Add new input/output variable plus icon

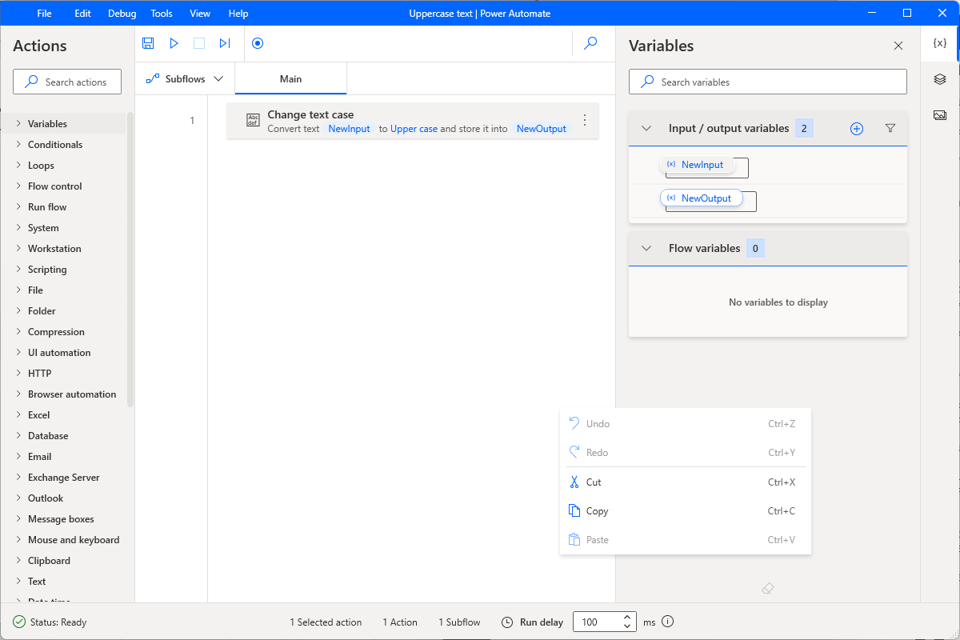(856, 129)
